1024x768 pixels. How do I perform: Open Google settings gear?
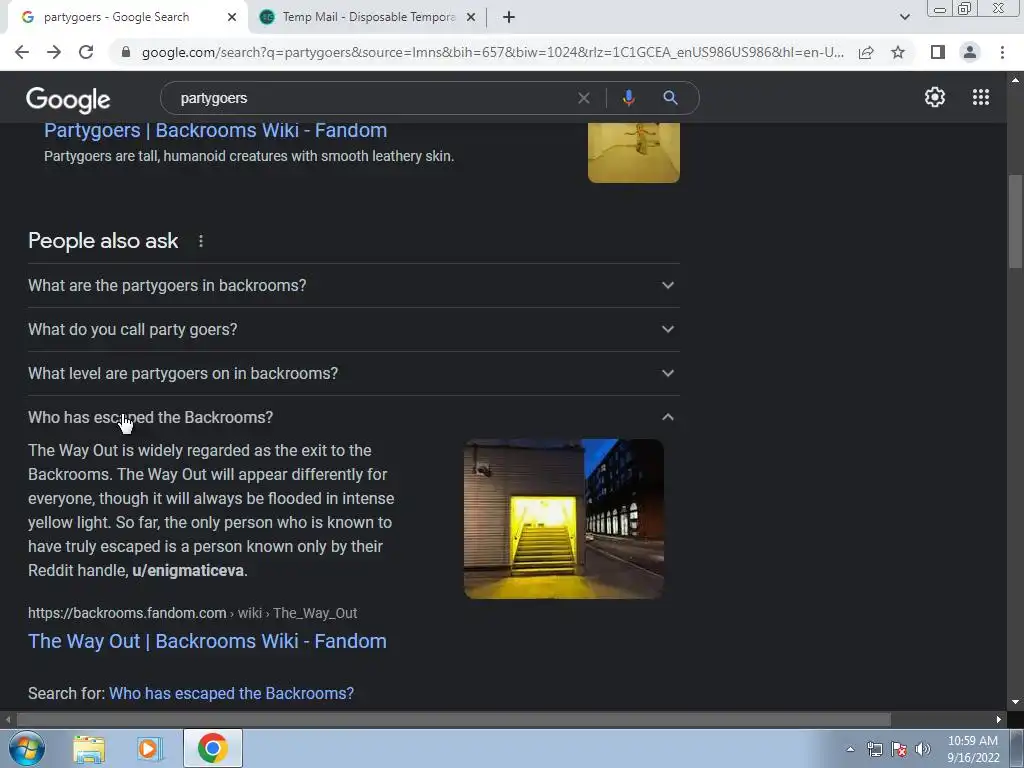pyautogui.click(x=935, y=97)
